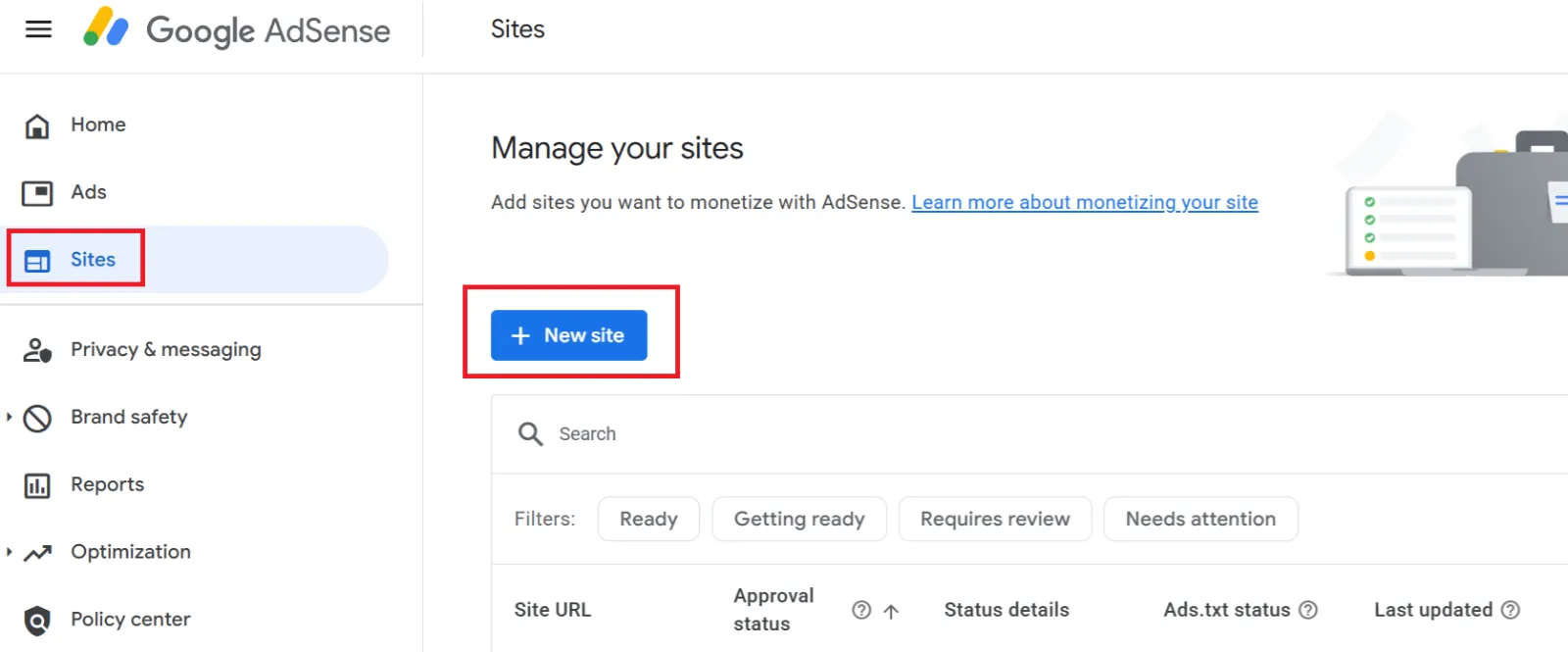Click the search magnifier icon
This screenshot has width=1568, height=652.
click(x=530, y=434)
